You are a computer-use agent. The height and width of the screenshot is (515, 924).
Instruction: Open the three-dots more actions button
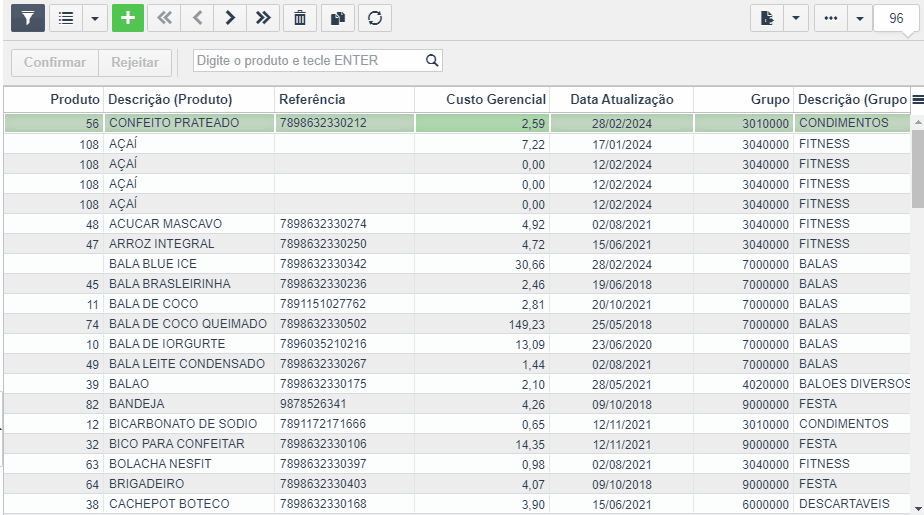[x=831, y=18]
